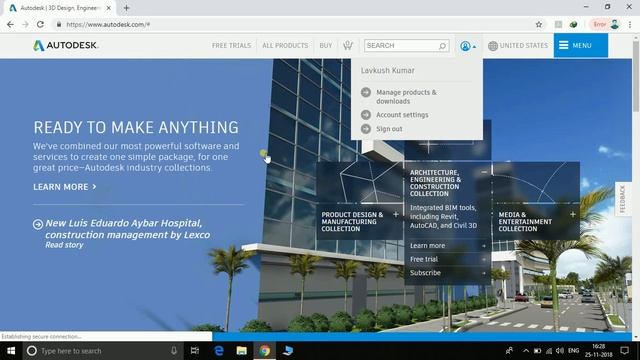This screenshot has height=360, width=640.
Task: Click the taskbar microphone icon
Action: coord(174,351)
